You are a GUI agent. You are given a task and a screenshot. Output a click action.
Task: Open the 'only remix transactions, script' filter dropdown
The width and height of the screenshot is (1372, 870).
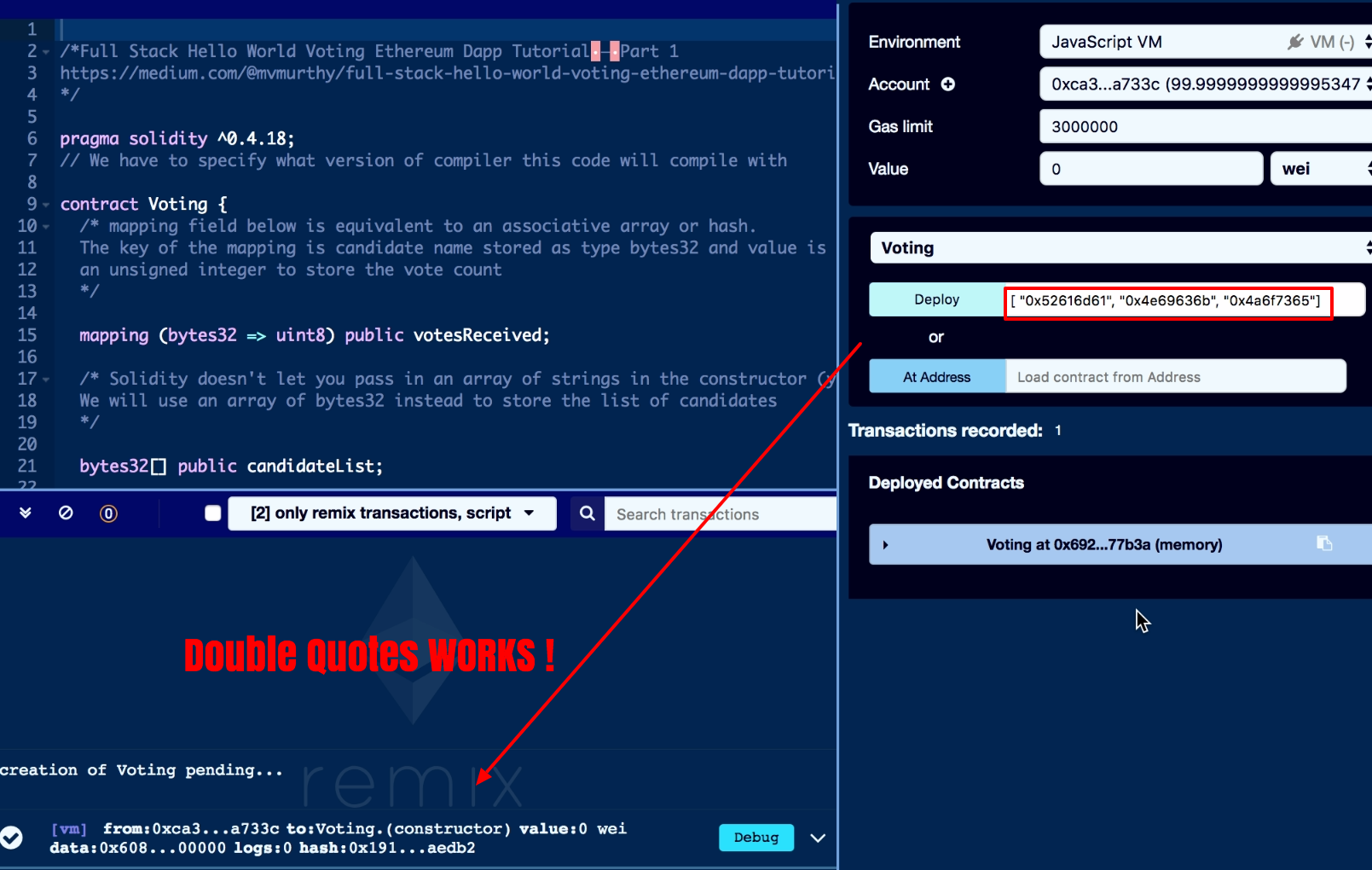pos(391,513)
